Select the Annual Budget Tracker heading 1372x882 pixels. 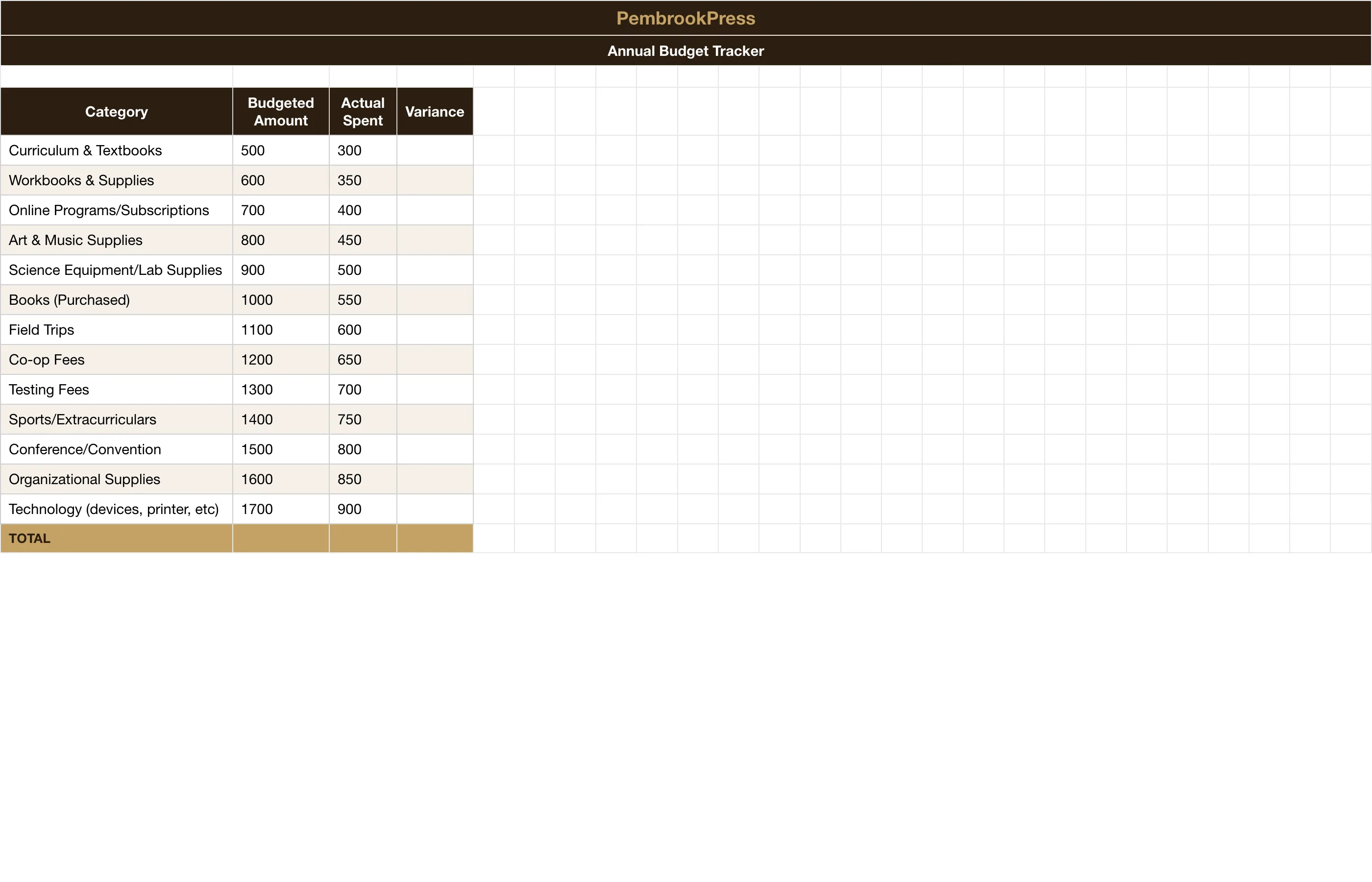point(686,51)
